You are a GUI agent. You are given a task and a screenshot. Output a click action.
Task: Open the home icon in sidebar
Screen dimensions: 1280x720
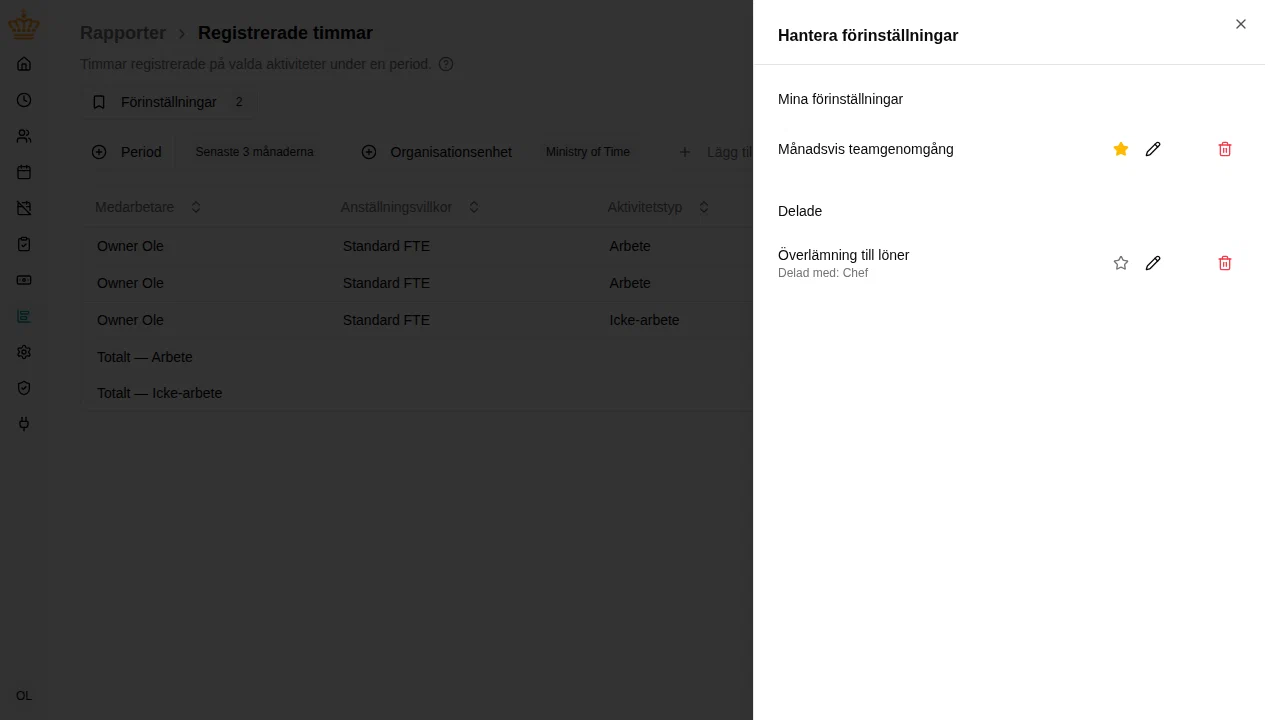(x=24, y=64)
